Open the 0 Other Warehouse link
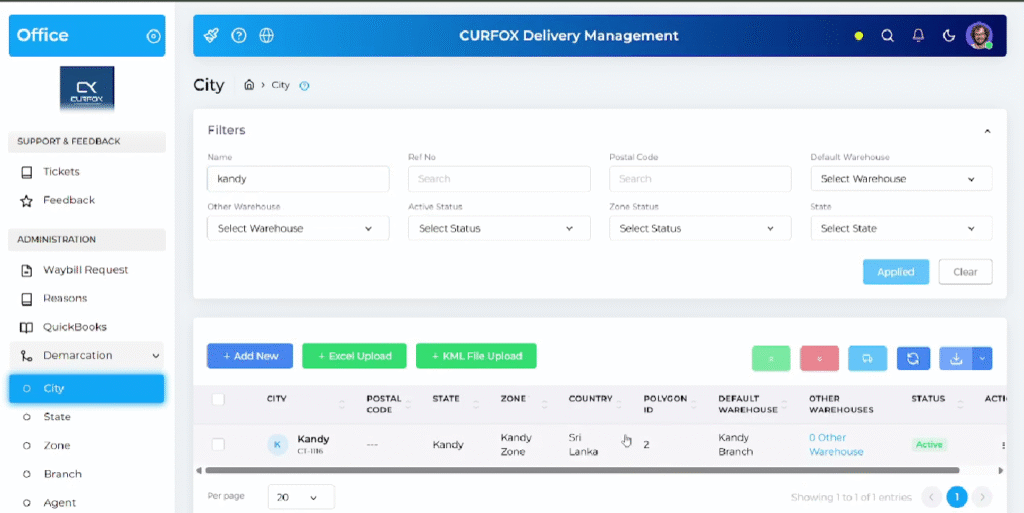The height and width of the screenshot is (513, 1024). point(835,445)
